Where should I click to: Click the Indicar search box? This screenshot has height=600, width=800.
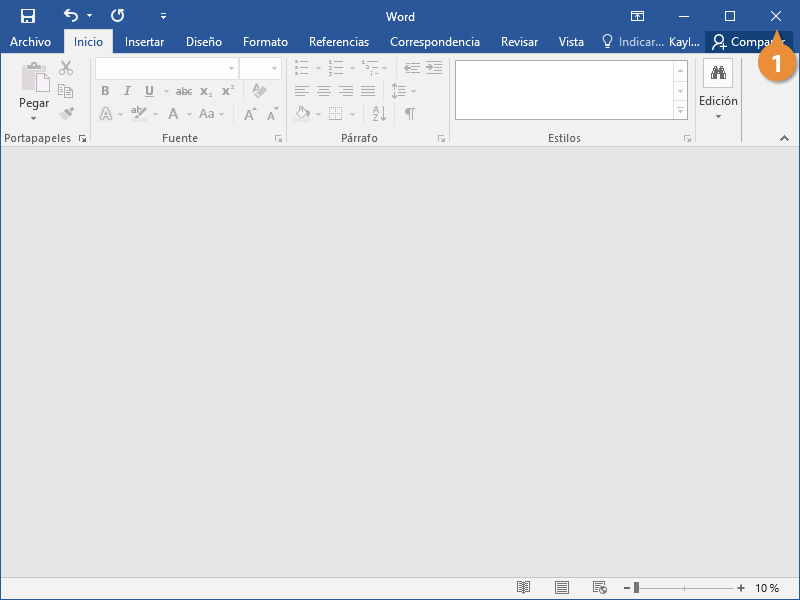pos(633,42)
